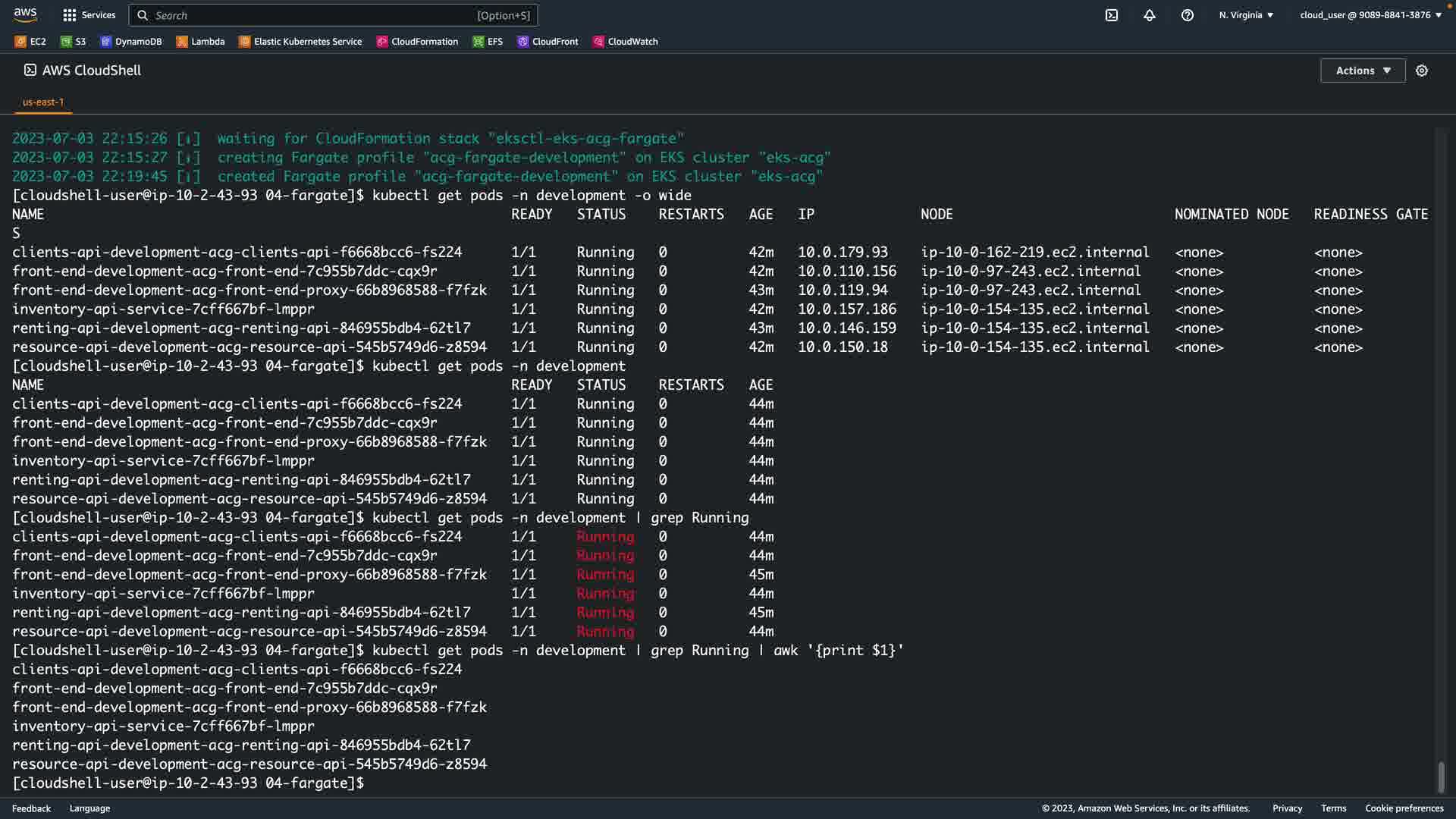
Task: Open S3 bookmark shortcut
Action: click(74, 42)
